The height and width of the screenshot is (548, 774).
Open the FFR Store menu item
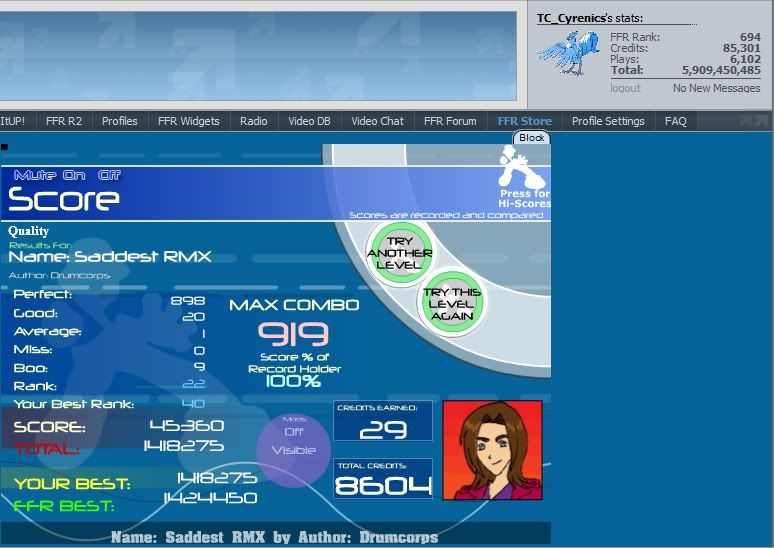click(524, 121)
